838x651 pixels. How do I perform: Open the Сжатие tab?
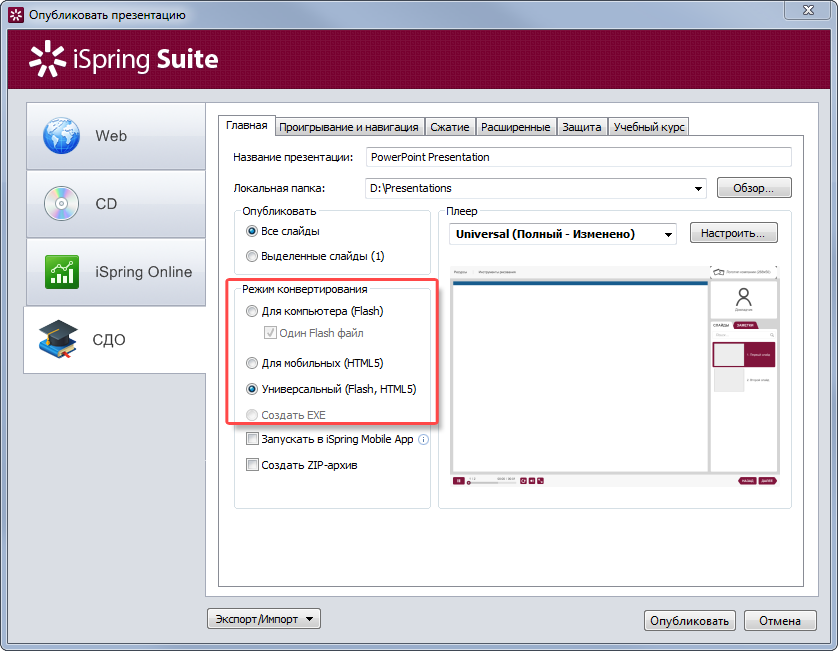click(450, 127)
